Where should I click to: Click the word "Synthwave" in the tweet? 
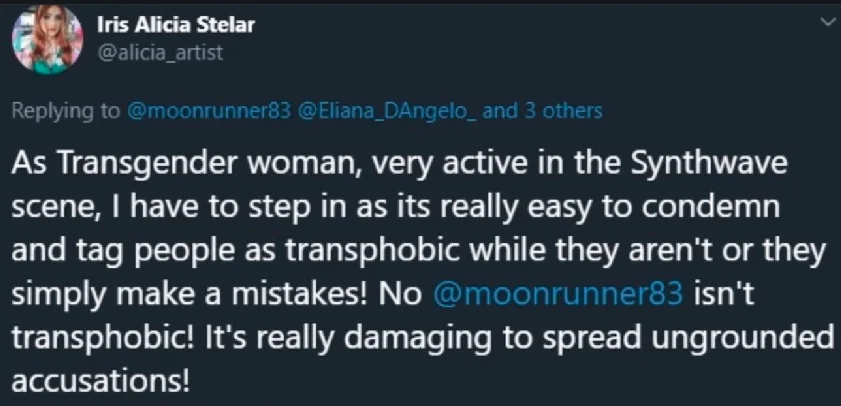709,165
